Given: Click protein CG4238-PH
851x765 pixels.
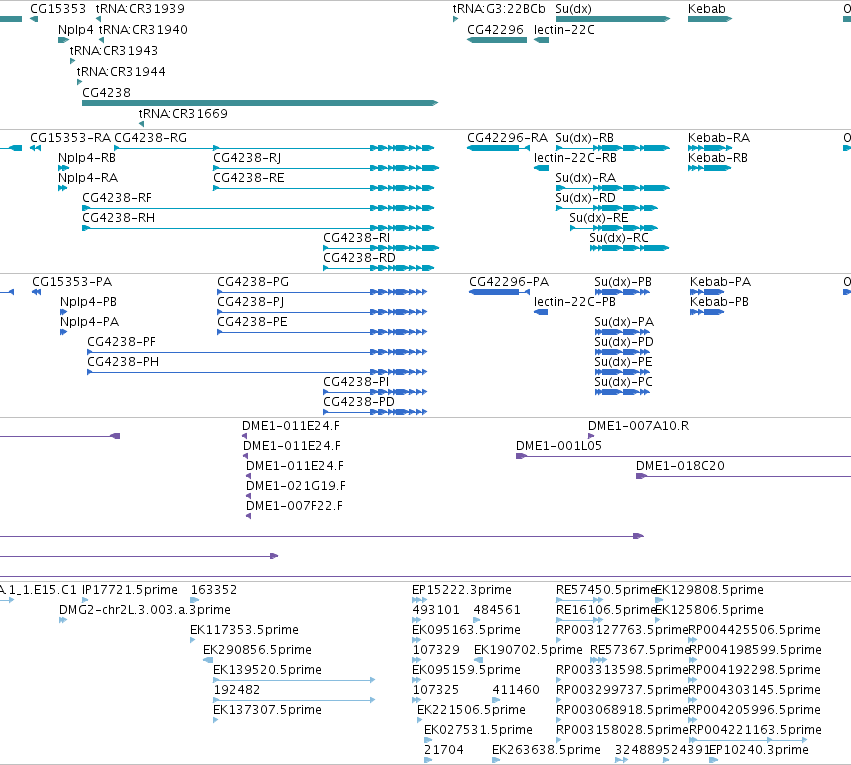Looking at the screenshot, I should pos(123,362).
